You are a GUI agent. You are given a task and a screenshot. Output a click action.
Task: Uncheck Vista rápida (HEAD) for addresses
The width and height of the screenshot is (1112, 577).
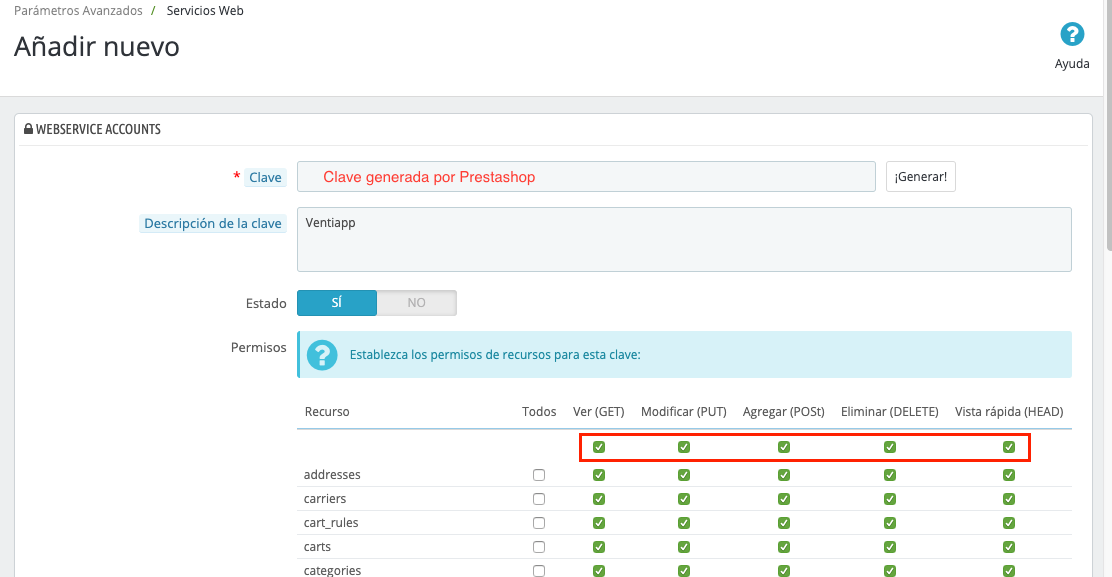[x=1008, y=475]
